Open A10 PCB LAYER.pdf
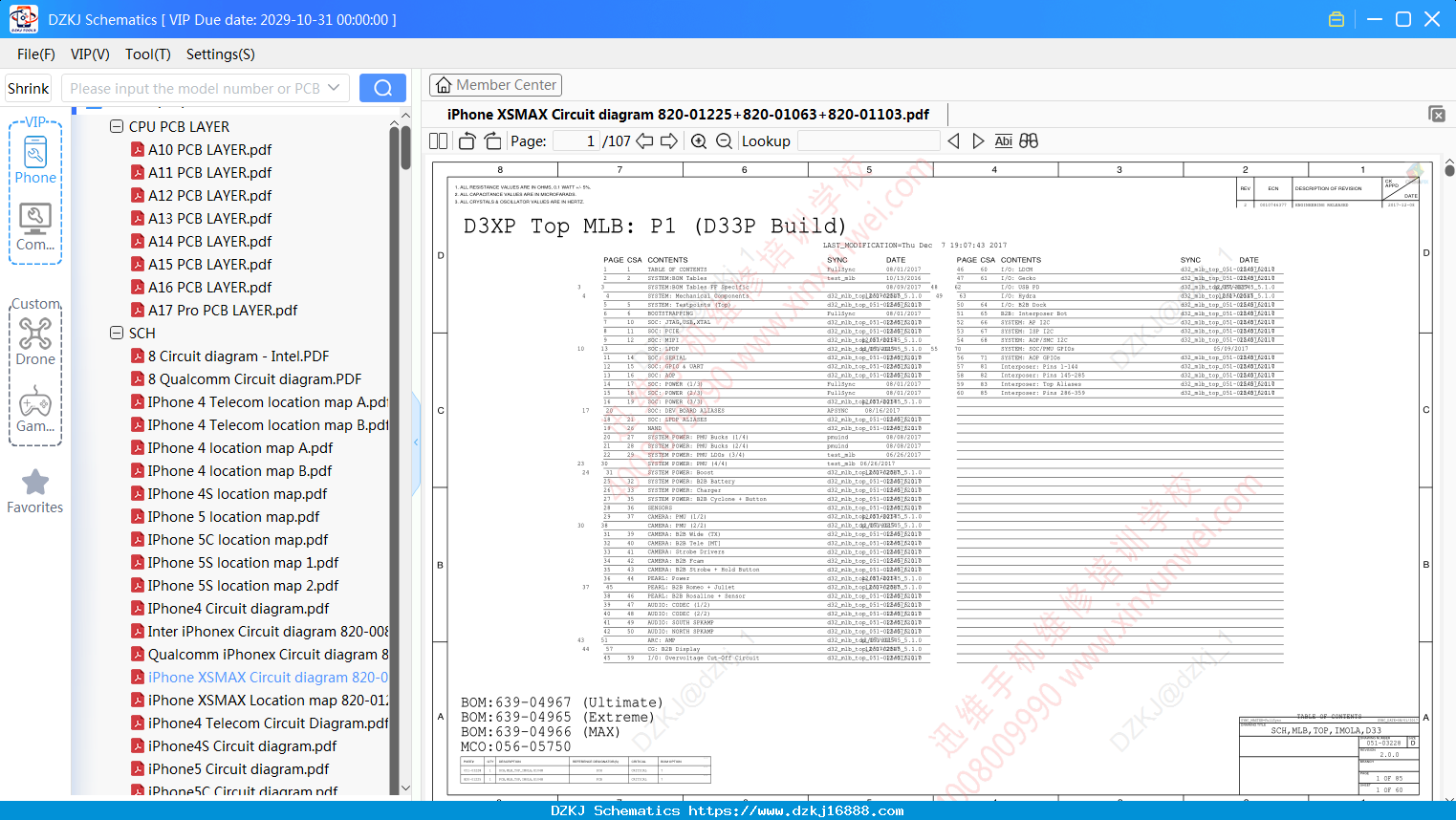 pyautogui.click(x=209, y=149)
